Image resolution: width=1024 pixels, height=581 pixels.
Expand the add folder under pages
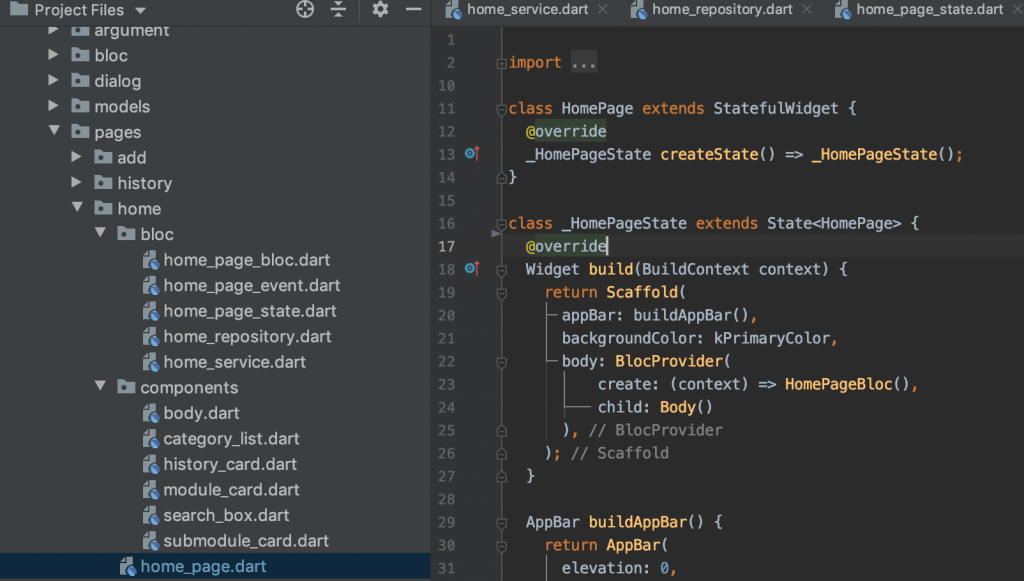78,156
